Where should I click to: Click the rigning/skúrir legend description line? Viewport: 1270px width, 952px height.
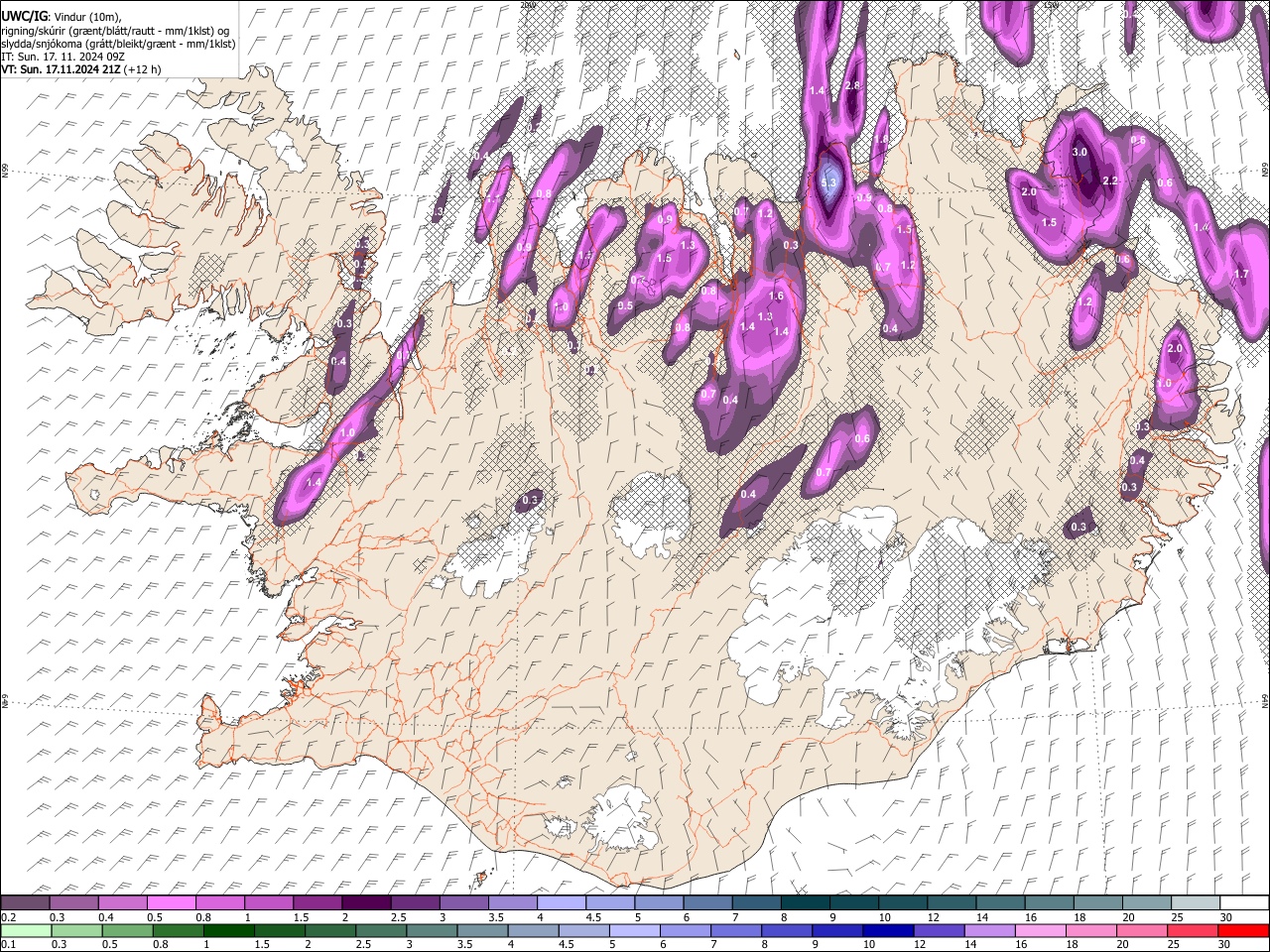click(x=115, y=31)
